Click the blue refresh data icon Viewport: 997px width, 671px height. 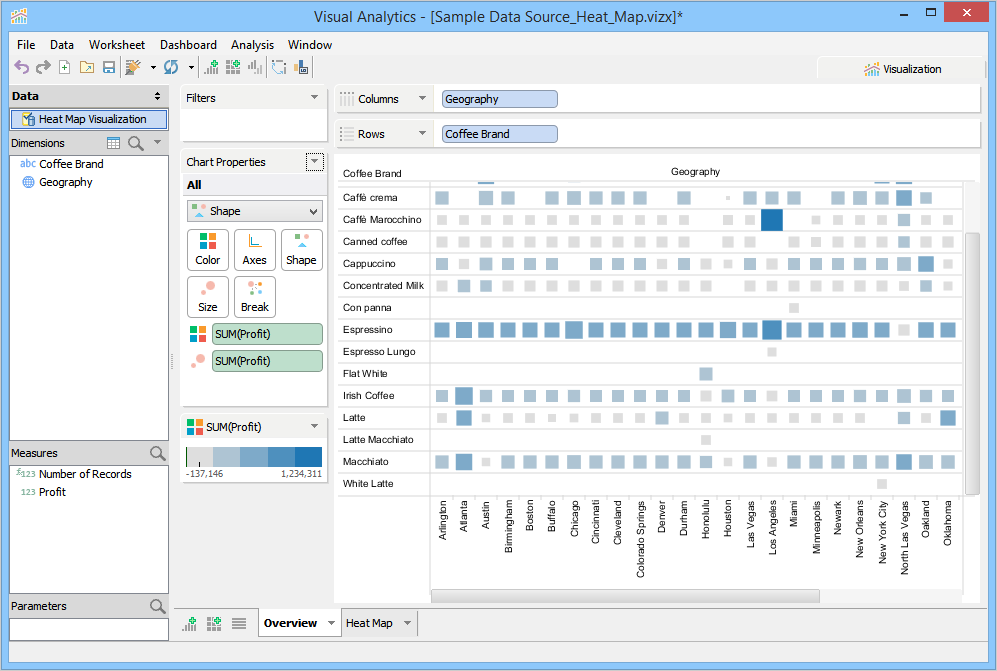(171, 67)
